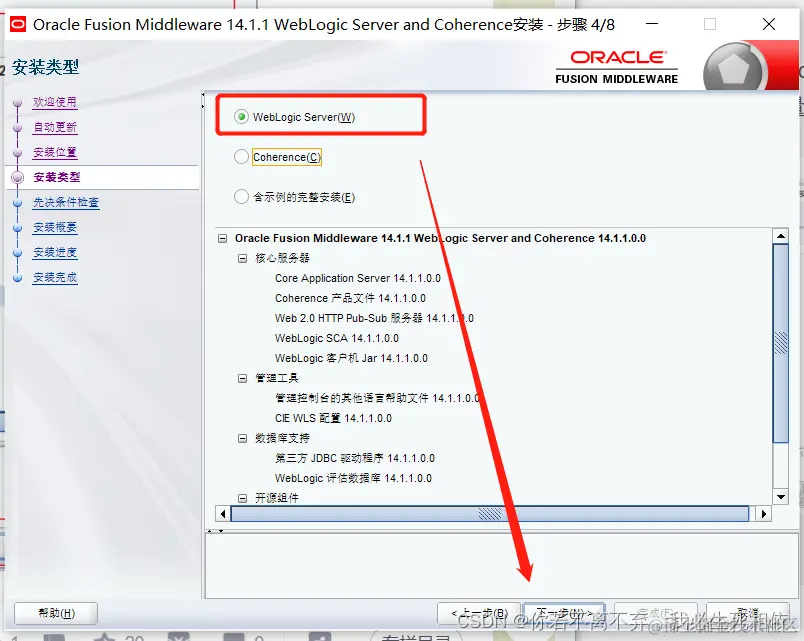Click the step bullet icon beside 欢迎使用
804x641 pixels.
click(x=17, y=103)
